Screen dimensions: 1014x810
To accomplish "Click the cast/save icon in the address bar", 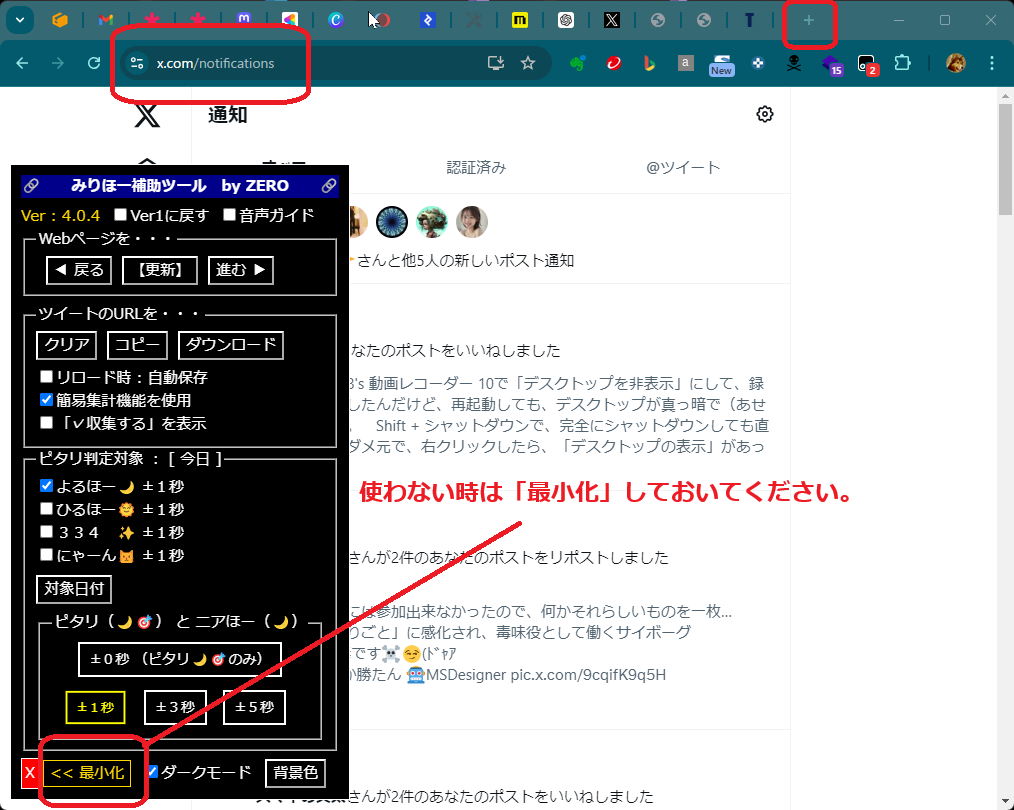I will click(495, 62).
